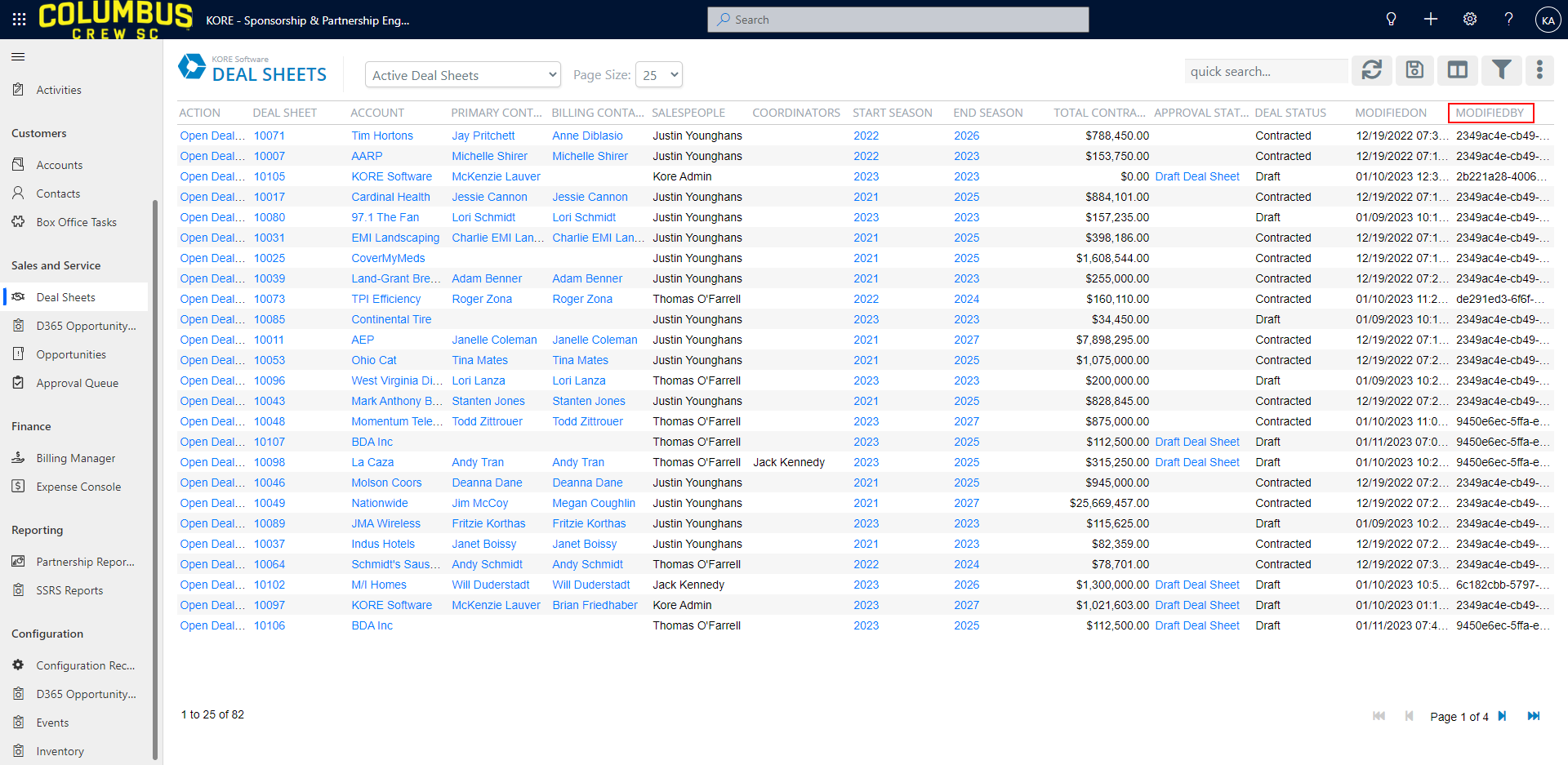This screenshot has height=765, width=1568.
Task: Open deal sheet 10105 link
Action: (x=269, y=176)
